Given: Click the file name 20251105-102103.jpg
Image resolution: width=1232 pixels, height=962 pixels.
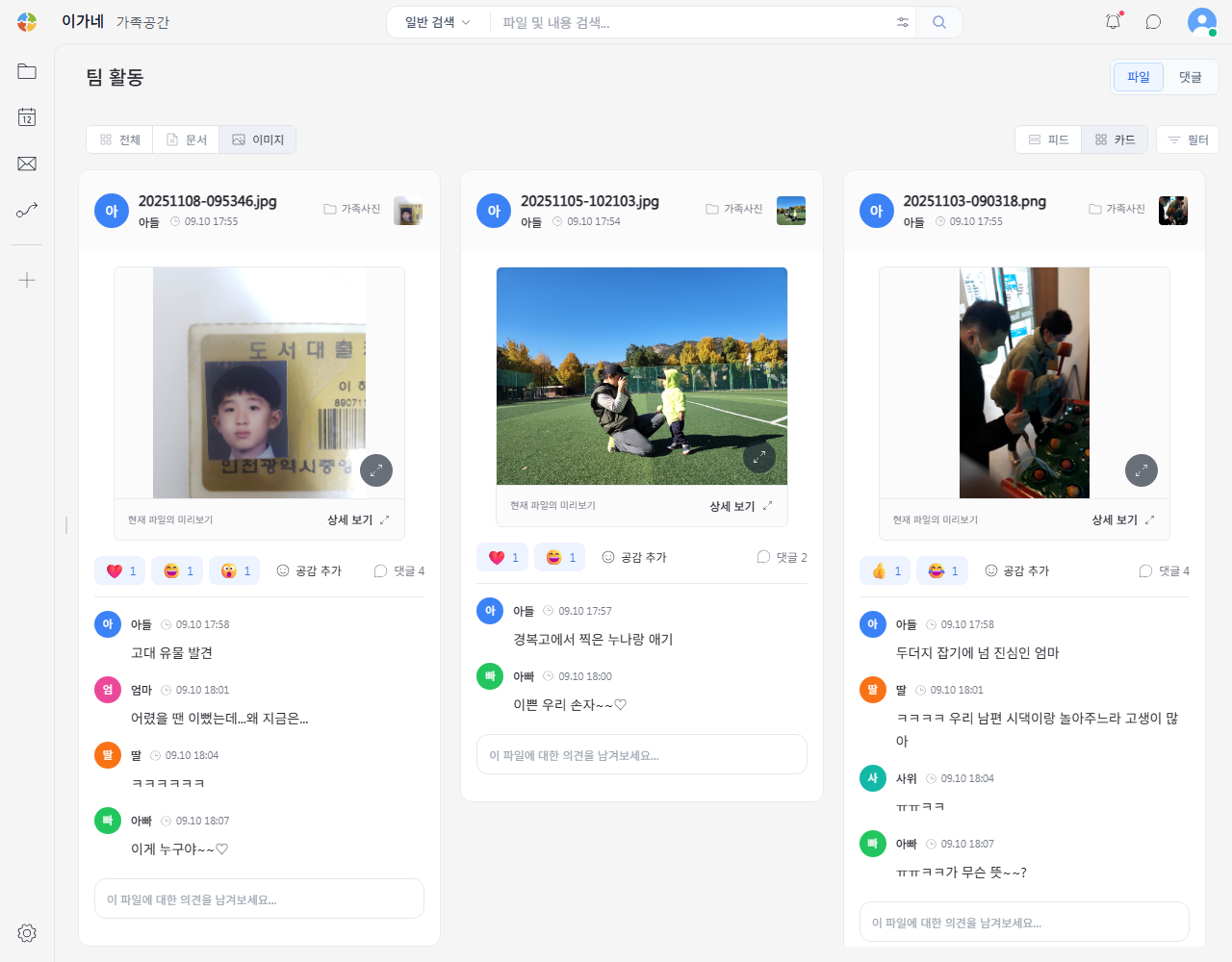Looking at the screenshot, I should click(590, 201).
